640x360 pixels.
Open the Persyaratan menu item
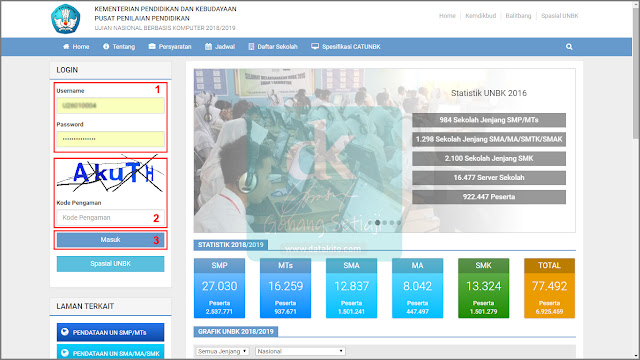tap(170, 47)
